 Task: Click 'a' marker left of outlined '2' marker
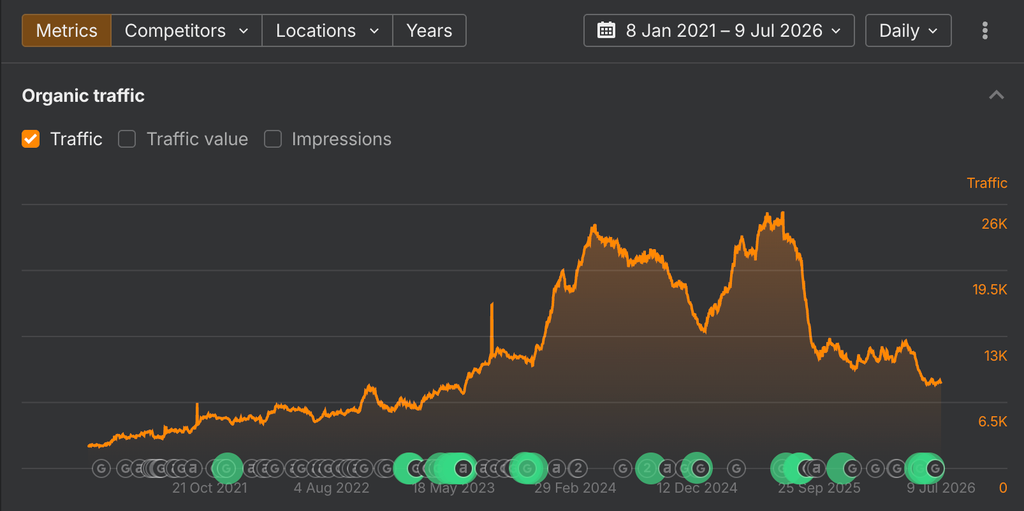(x=556, y=468)
